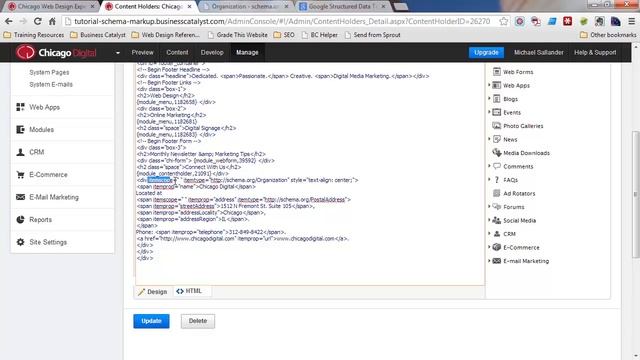The width and height of the screenshot is (640, 360).
Task: Click inside the HTML code editor area
Action: coord(310,173)
